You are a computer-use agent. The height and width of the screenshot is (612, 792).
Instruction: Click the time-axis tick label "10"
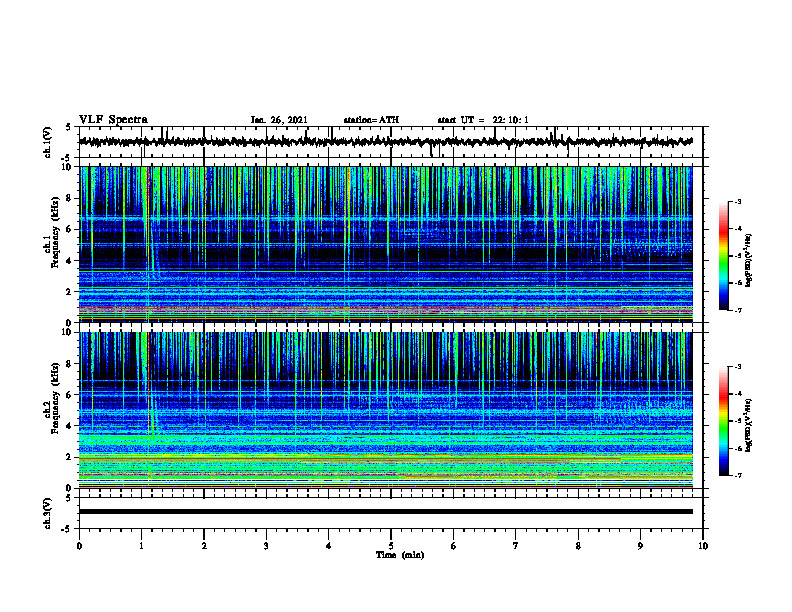[x=703, y=546]
